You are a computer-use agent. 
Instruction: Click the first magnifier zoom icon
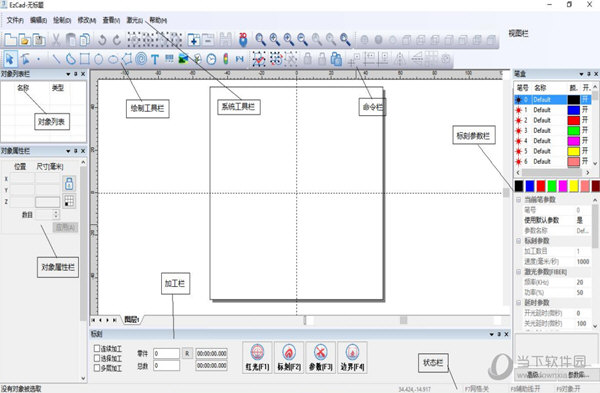[x=260, y=39]
